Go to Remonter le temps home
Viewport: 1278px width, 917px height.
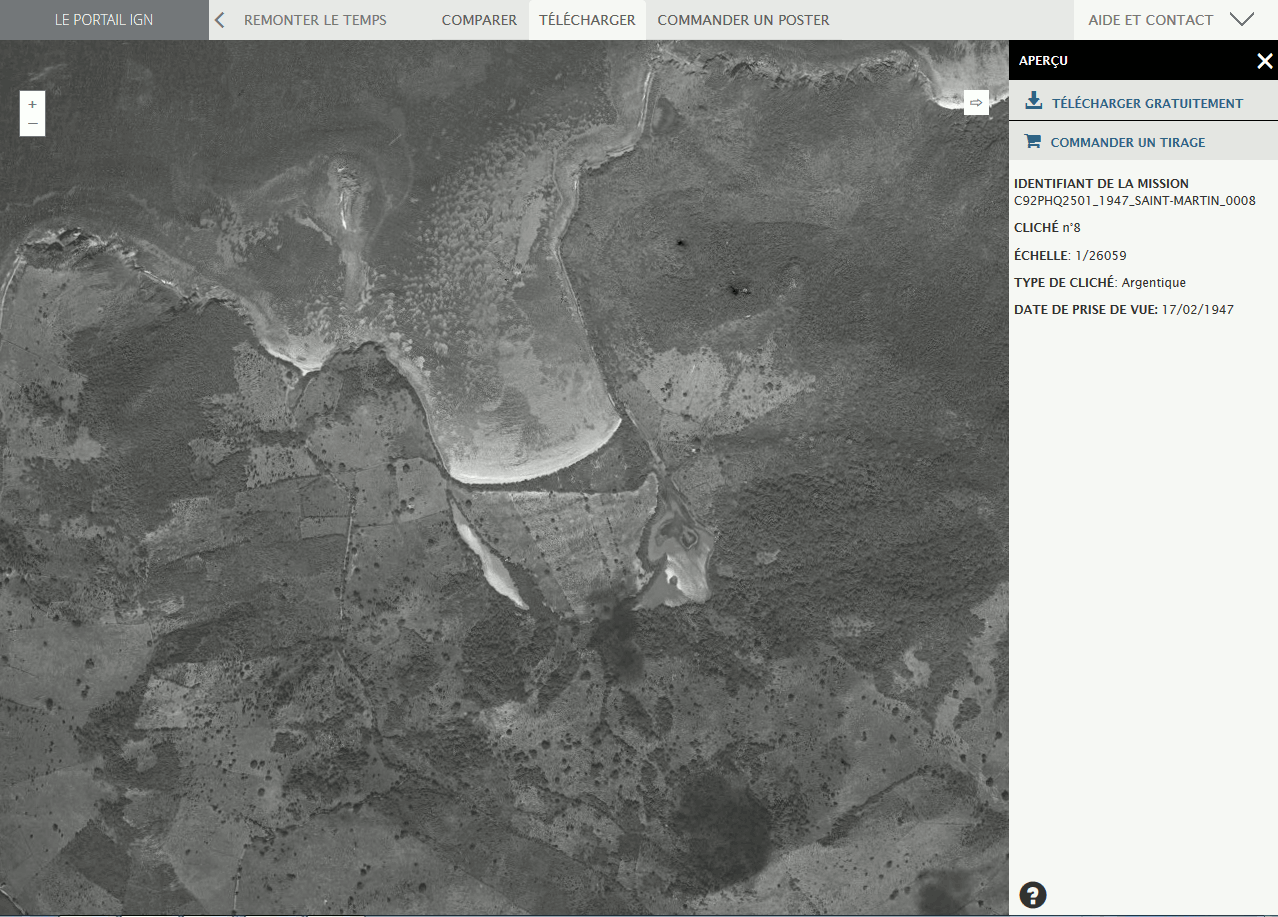pyautogui.click(x=315, y=20)
